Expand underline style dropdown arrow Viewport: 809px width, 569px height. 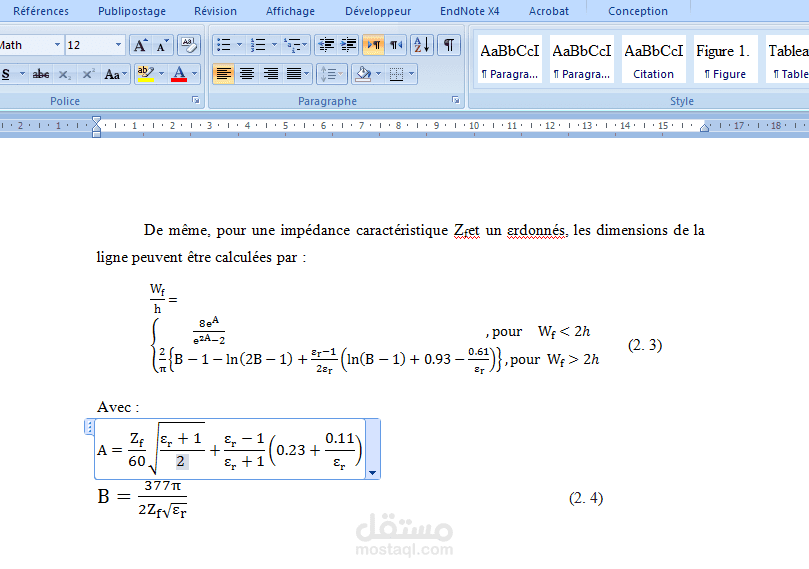pyautogui.click(x=22, y=74)
